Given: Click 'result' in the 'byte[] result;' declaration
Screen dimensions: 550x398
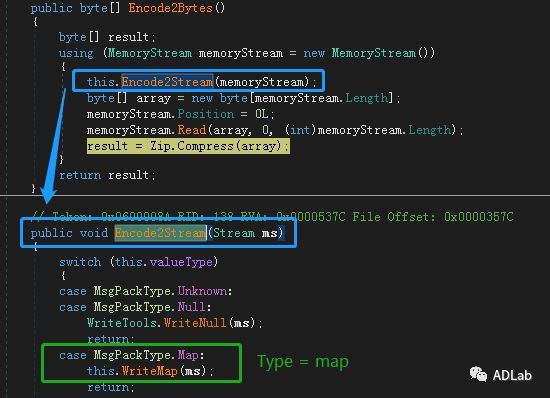Looking at the screenshot, I should [x=128, y=37].
